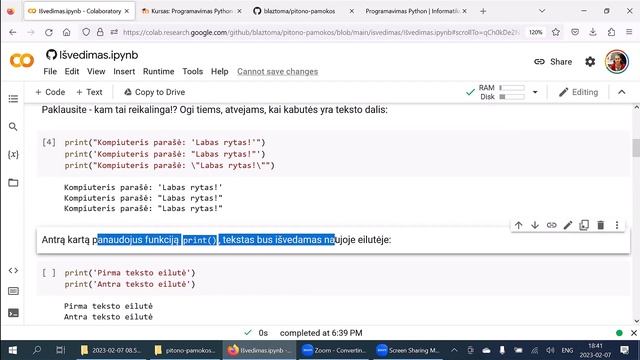Open the table of contents sidebar icon

(x=13, y=99)
